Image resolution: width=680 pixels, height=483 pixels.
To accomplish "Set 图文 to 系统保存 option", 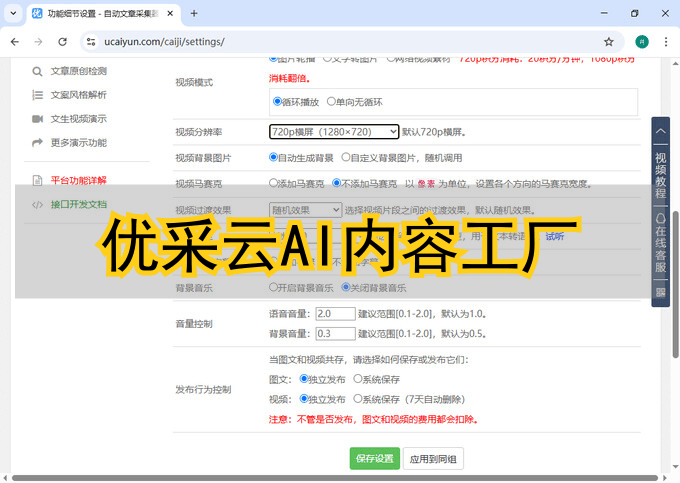I will point(358,380).
